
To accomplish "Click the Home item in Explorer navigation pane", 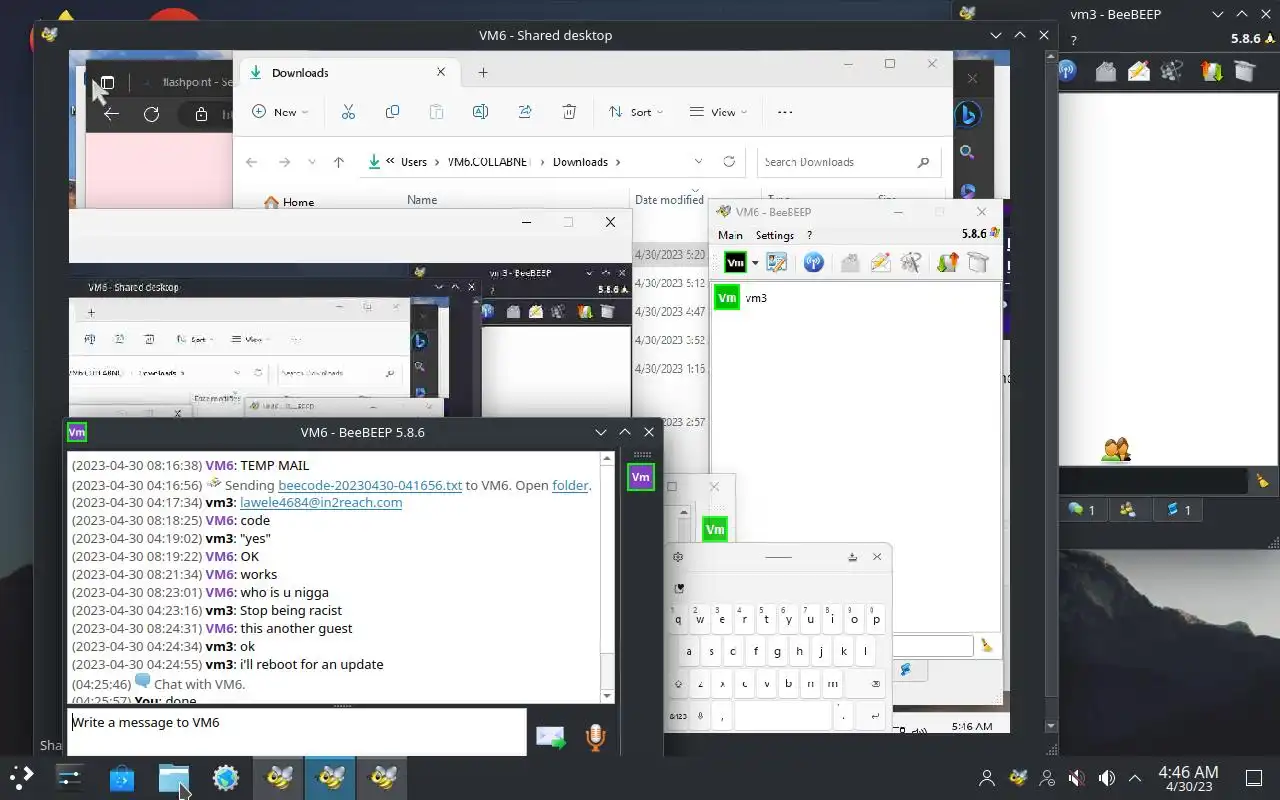I will [289, 202].
